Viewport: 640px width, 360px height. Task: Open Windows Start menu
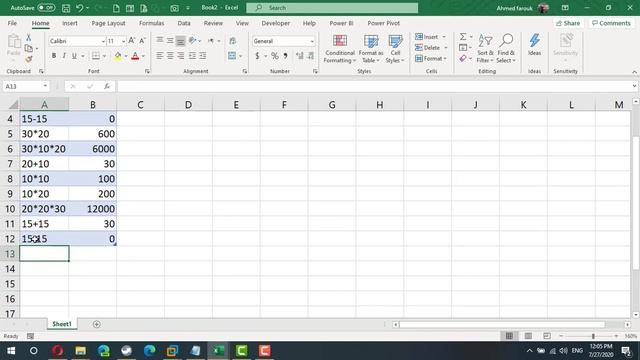tap(11, 351)
